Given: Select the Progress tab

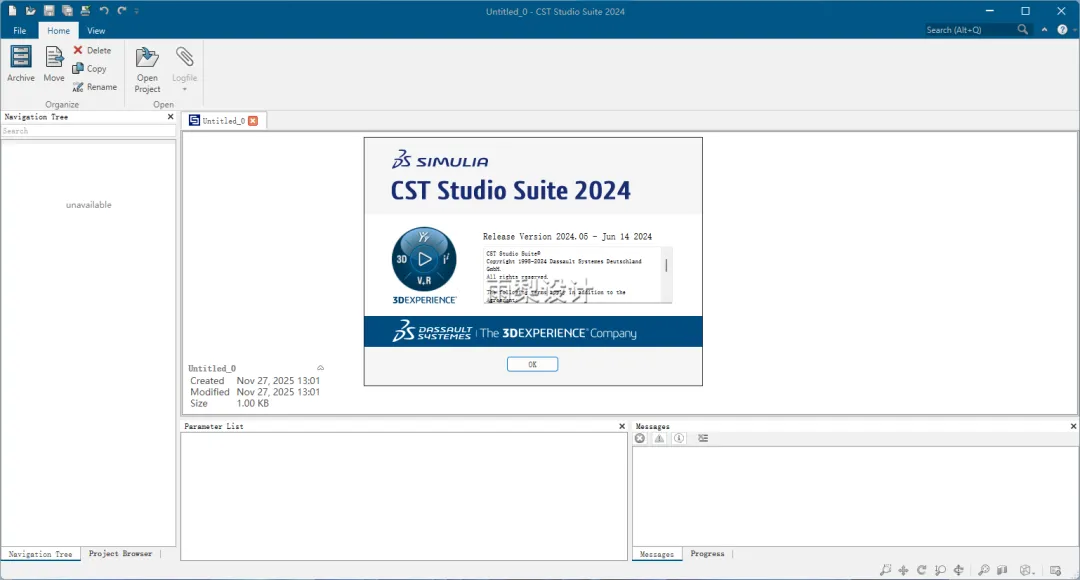Looking at the screenshot, I should coord(707,554).
